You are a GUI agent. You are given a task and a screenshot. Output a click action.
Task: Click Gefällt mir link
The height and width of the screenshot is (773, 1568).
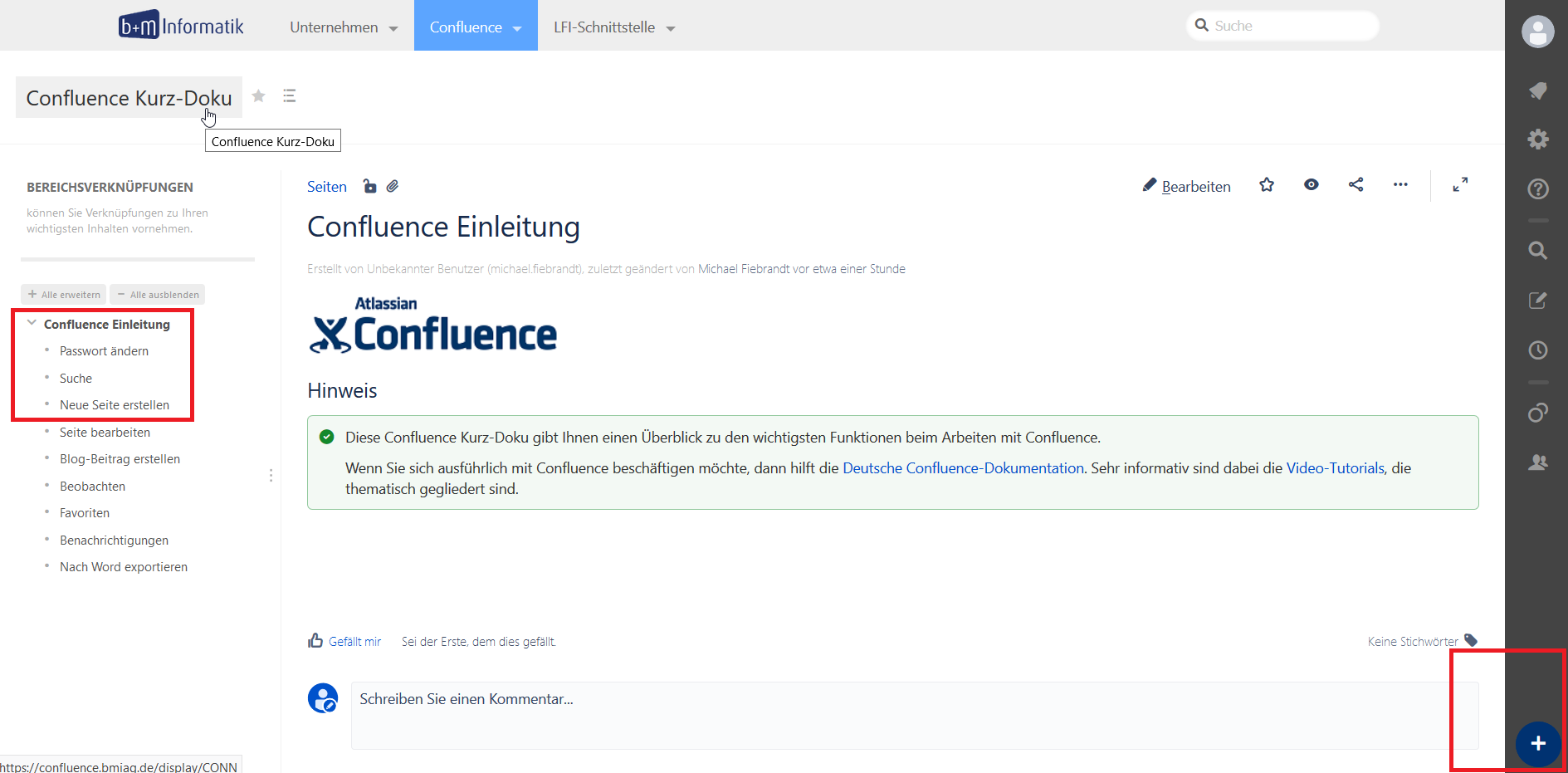[x=354, y=642]
